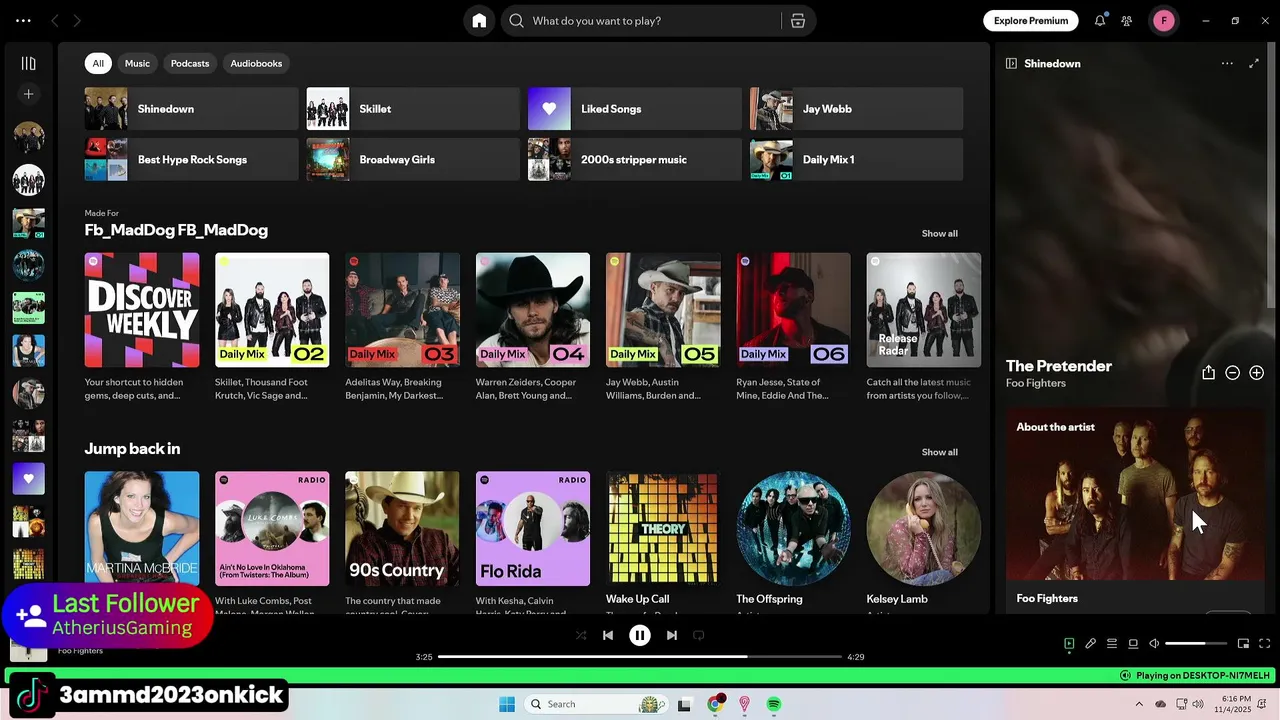Open the Browse icon beside search bar
The width and height of the screenshot is (1280, 720).
pos(798,21)
